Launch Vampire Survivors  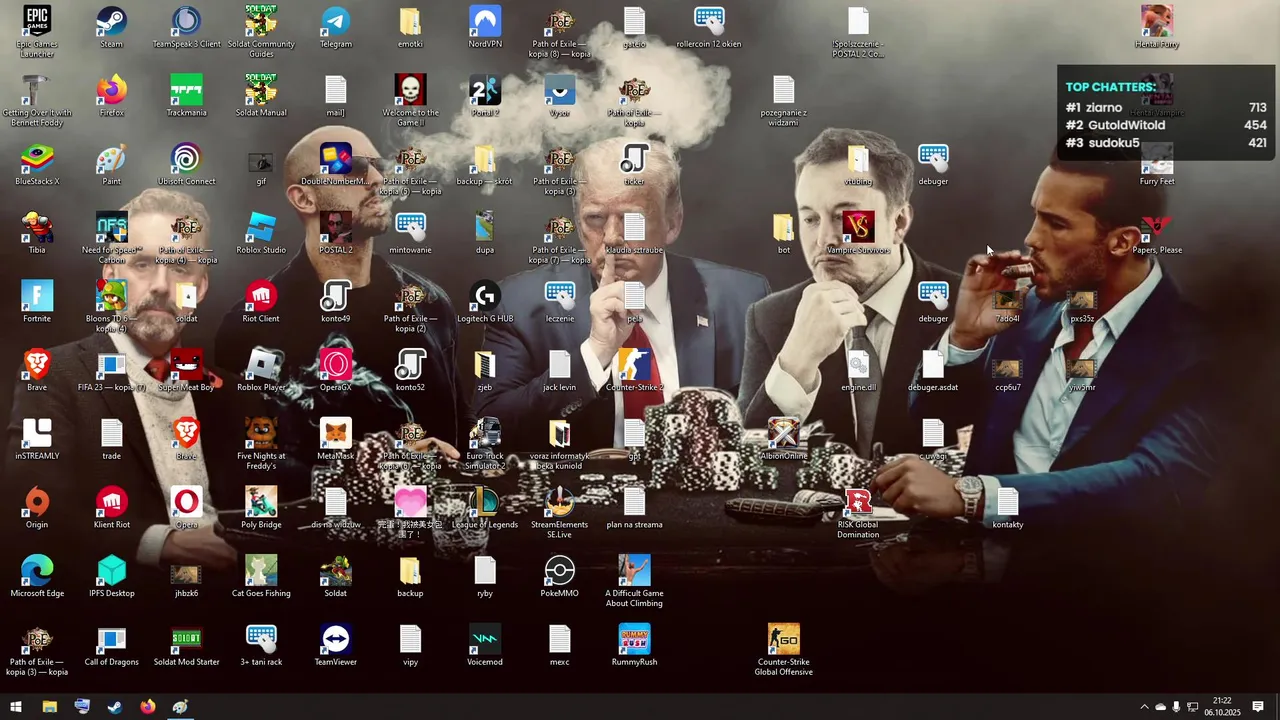click(858, 233)
